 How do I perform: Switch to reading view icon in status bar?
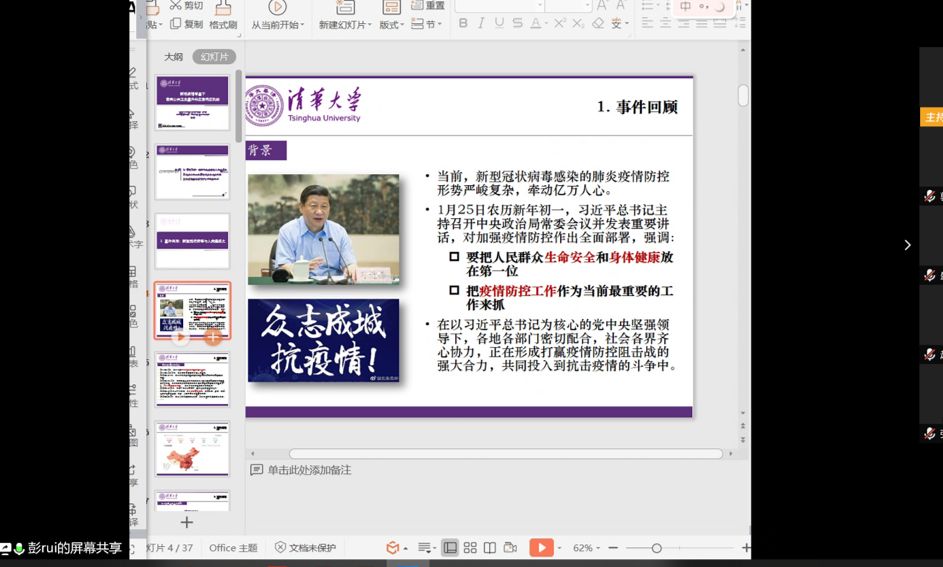pyautogui.click(x=490, y=548)
